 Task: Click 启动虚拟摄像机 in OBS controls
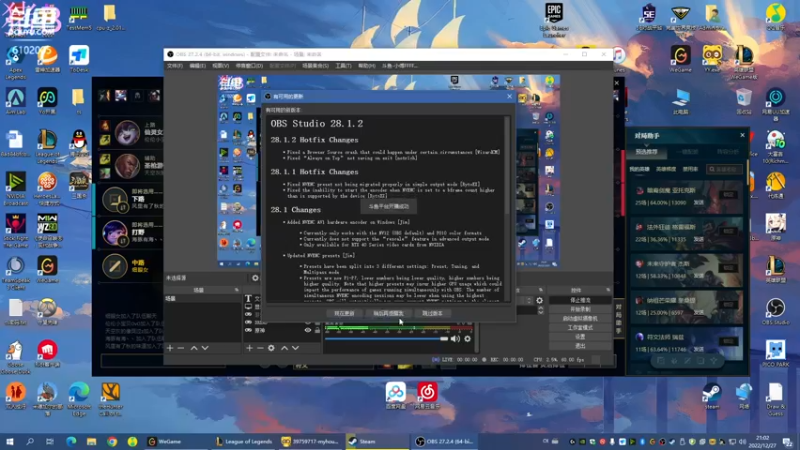pyautogui.click(x=580, y=318)
